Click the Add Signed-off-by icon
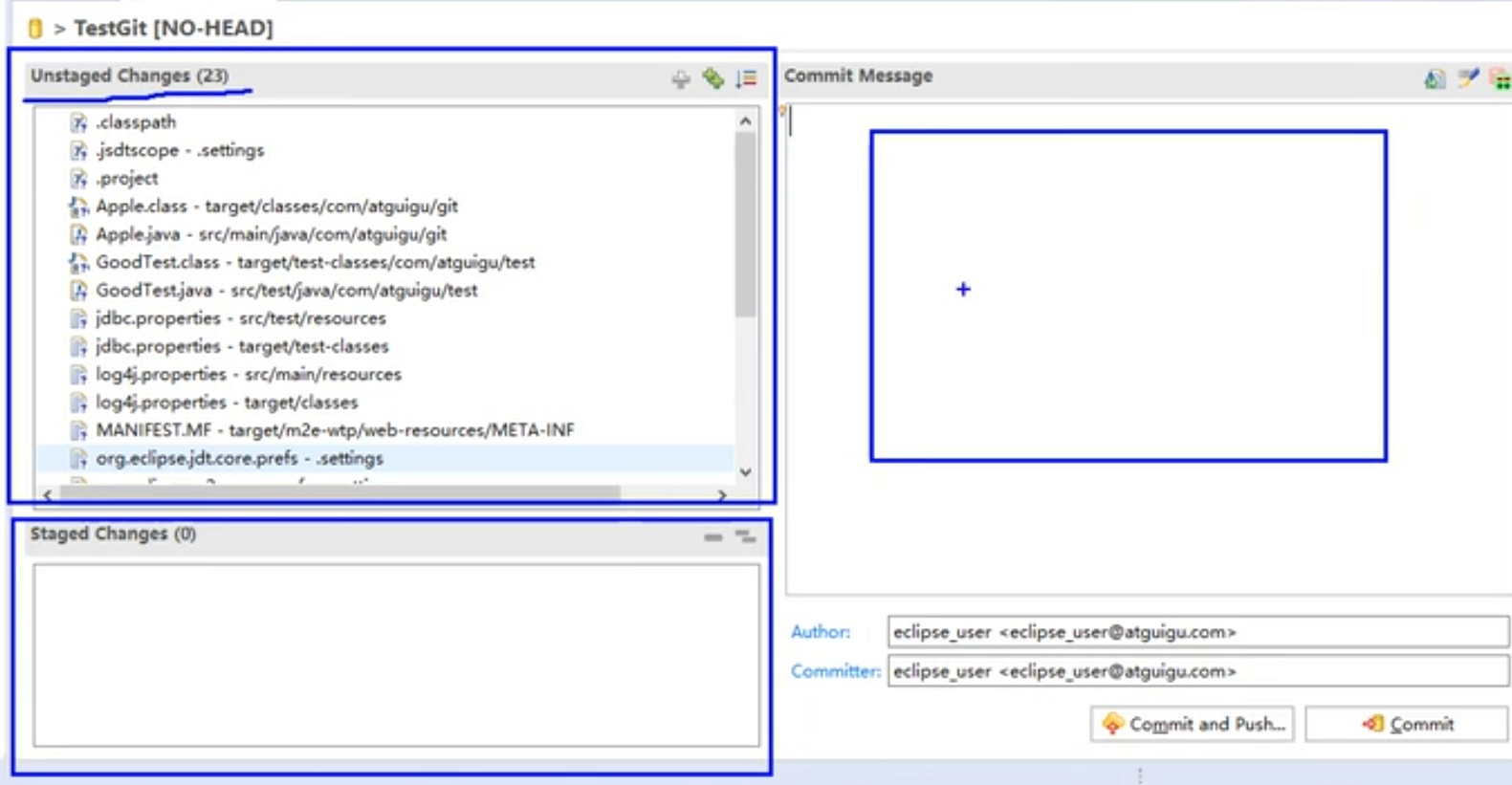 point(1468,78)
